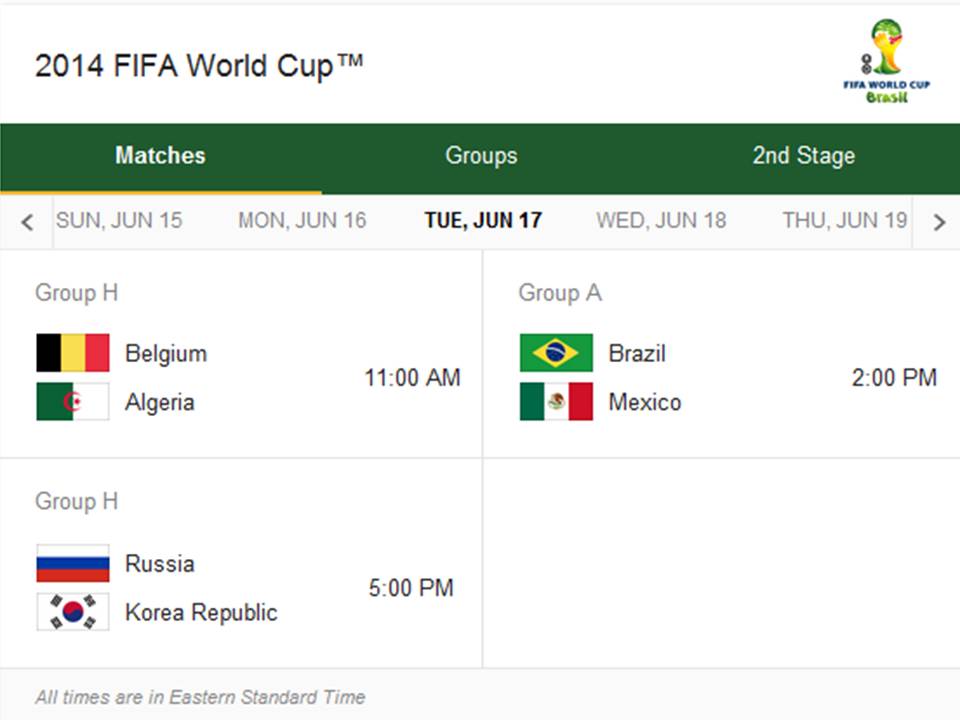Click the Russia vs Korea Republic match row
Viewport: 960px width, 720px height.
240,588
